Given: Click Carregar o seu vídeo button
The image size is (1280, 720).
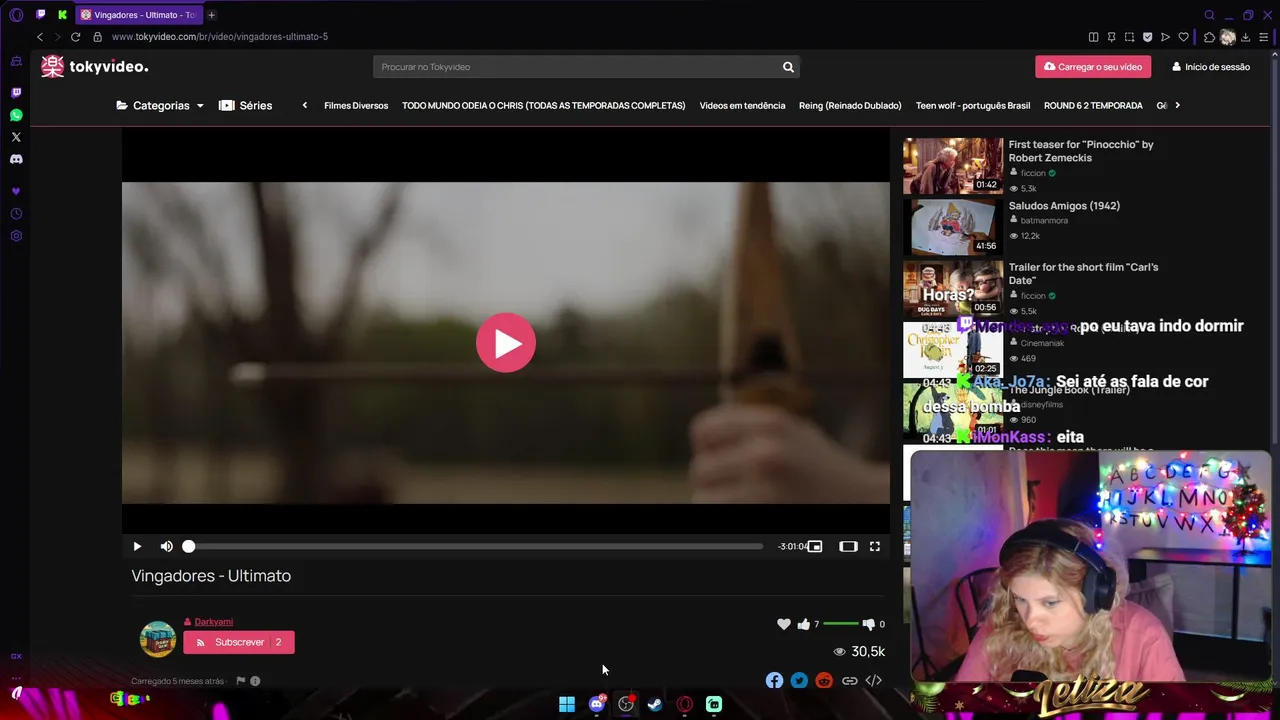Looking at the screenshot, I should [x=1093, y=67].
